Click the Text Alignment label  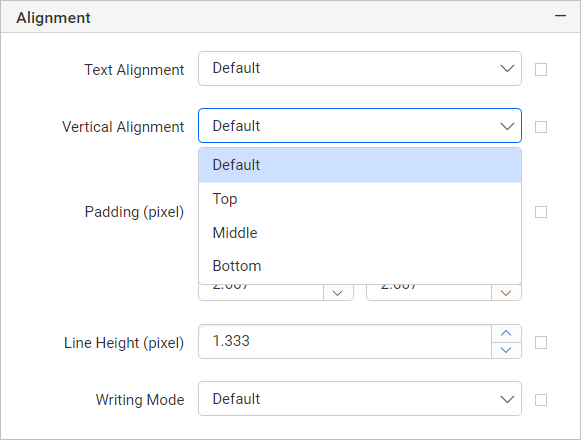[134, 70]
